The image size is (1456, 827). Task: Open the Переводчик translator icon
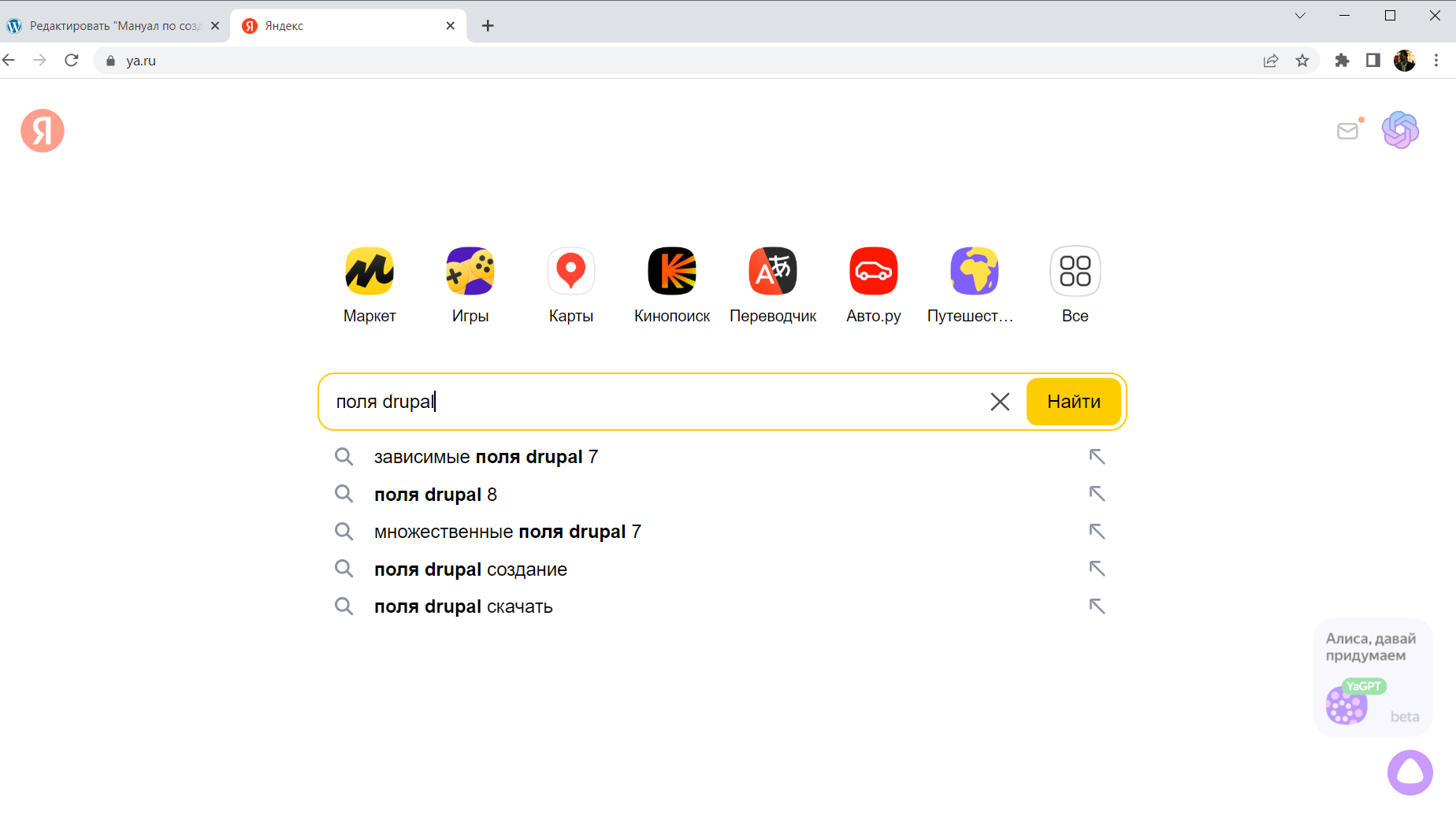point(773,272)
